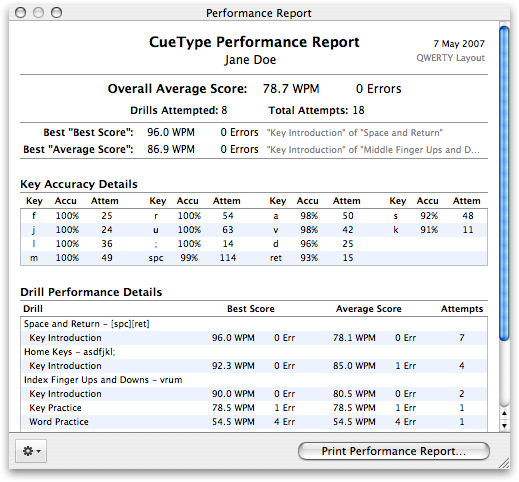Zoom the Performance Report window
Viewport: 519px width, 482px height.
click(x=56, y=13)
